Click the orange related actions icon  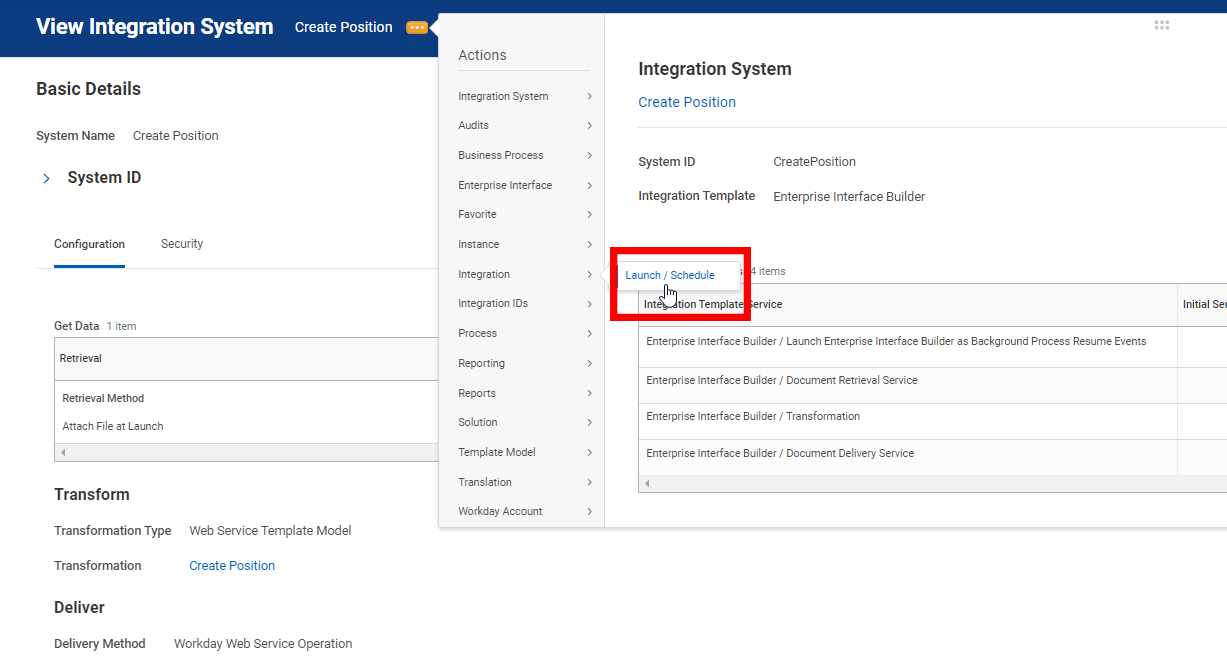click(417, 28)
